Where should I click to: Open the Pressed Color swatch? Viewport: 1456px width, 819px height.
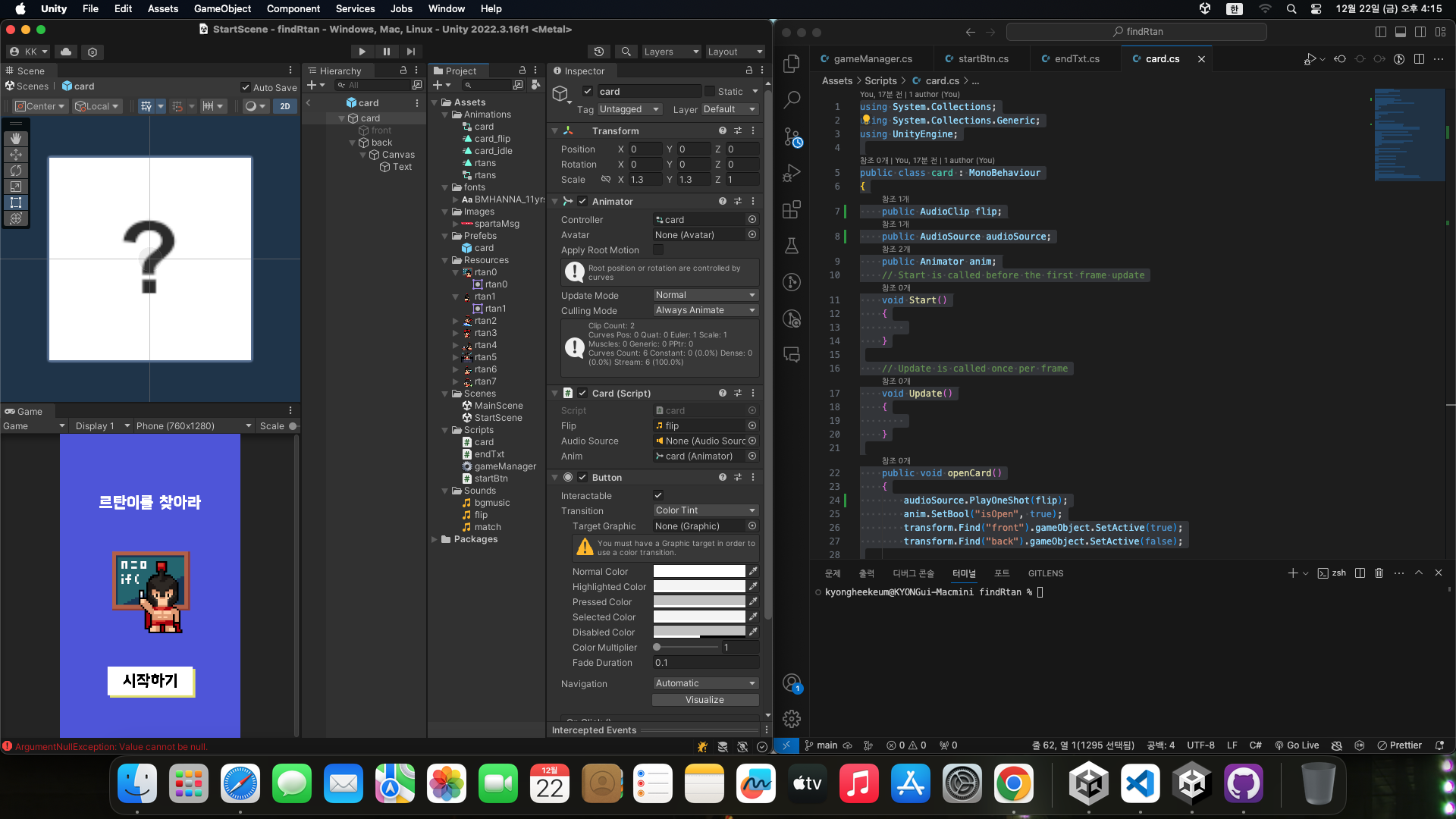[699, 601]
